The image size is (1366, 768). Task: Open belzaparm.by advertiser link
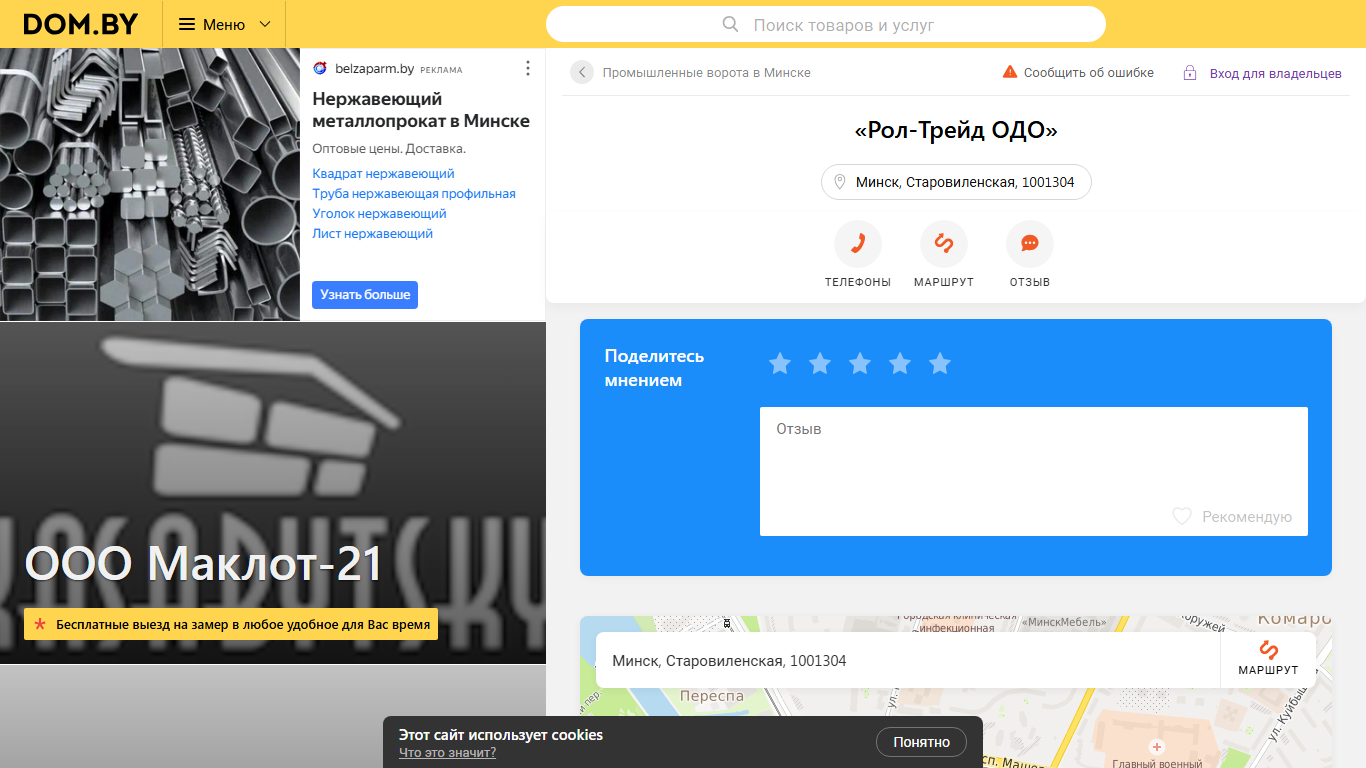click(373, 69)
